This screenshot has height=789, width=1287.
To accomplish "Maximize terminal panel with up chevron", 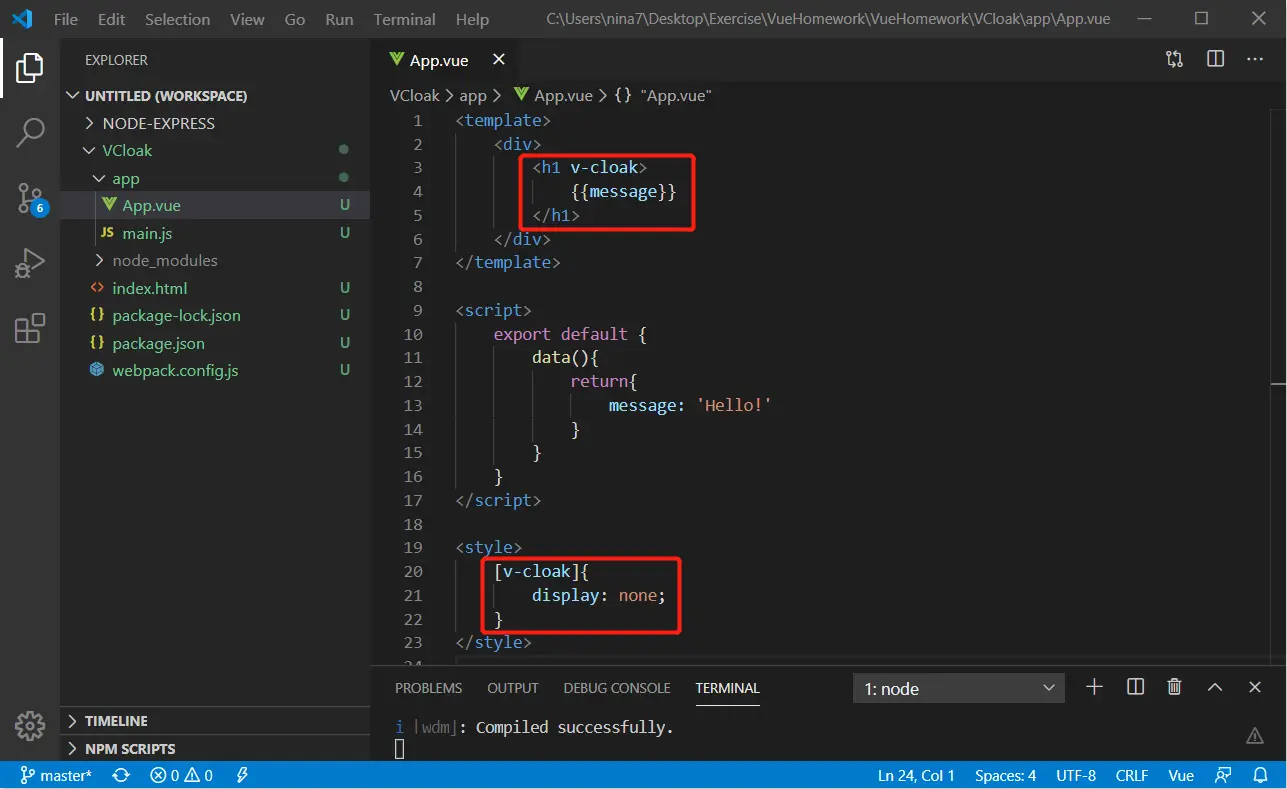I will (1215, 687).
